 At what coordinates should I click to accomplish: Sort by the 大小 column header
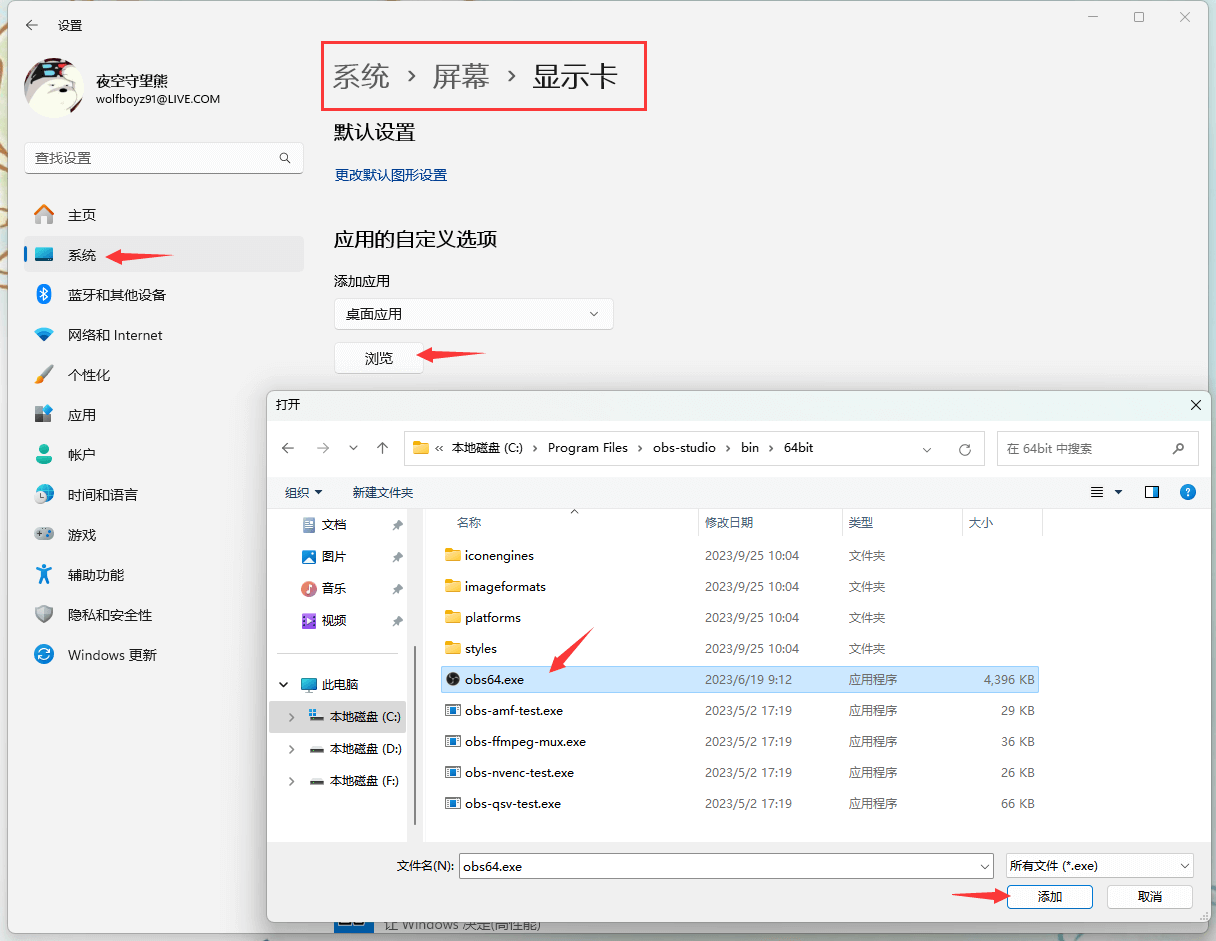(1002, 522)
